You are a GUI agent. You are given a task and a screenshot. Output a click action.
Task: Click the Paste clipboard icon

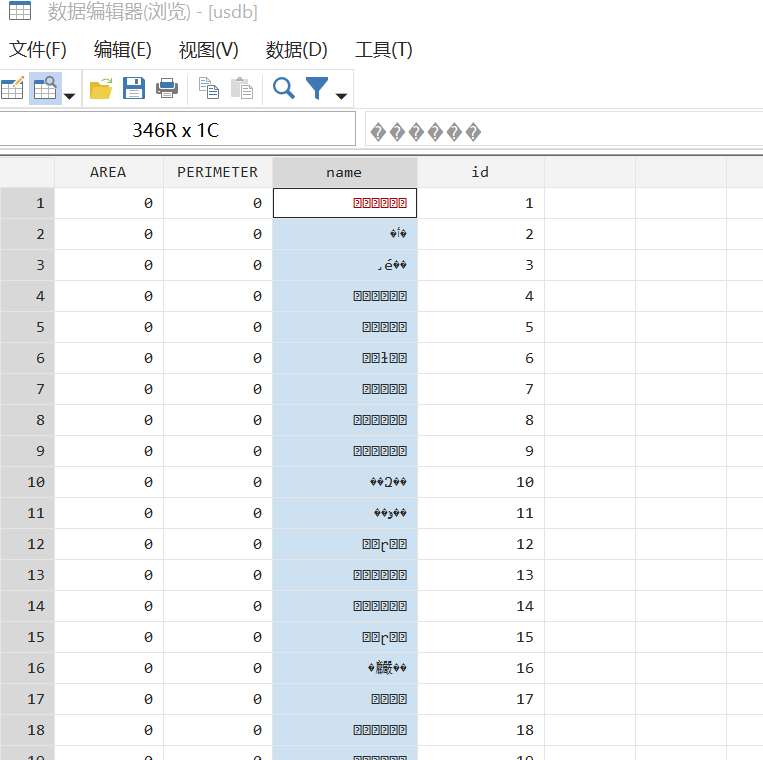tap(242, 89)
